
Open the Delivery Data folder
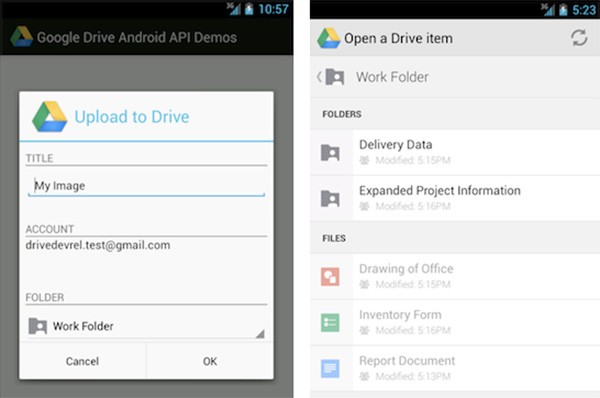click(x=455, y=152)
